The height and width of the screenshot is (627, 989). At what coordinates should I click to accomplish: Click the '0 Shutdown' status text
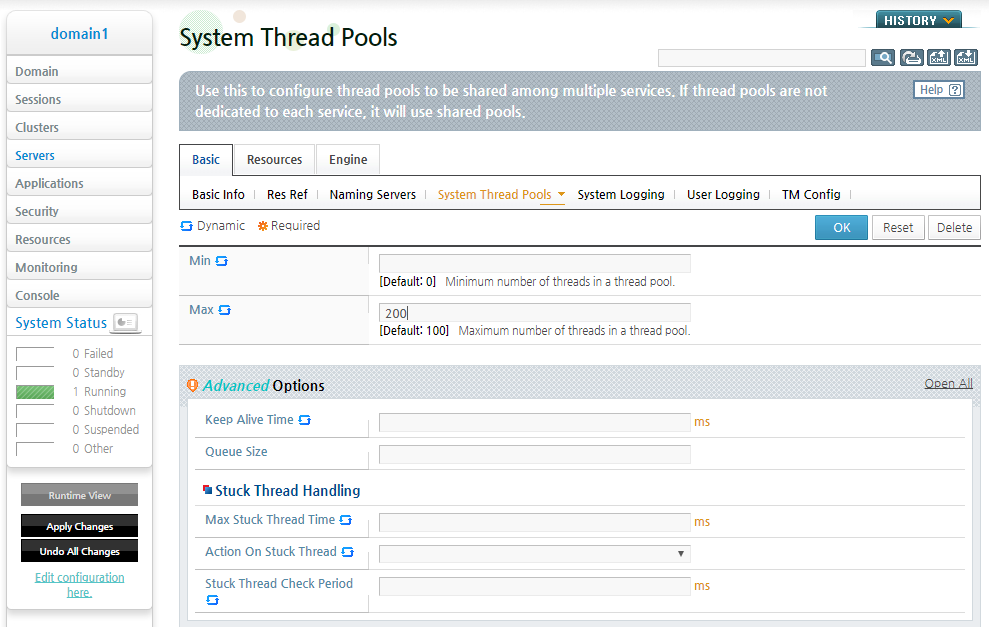104,411
